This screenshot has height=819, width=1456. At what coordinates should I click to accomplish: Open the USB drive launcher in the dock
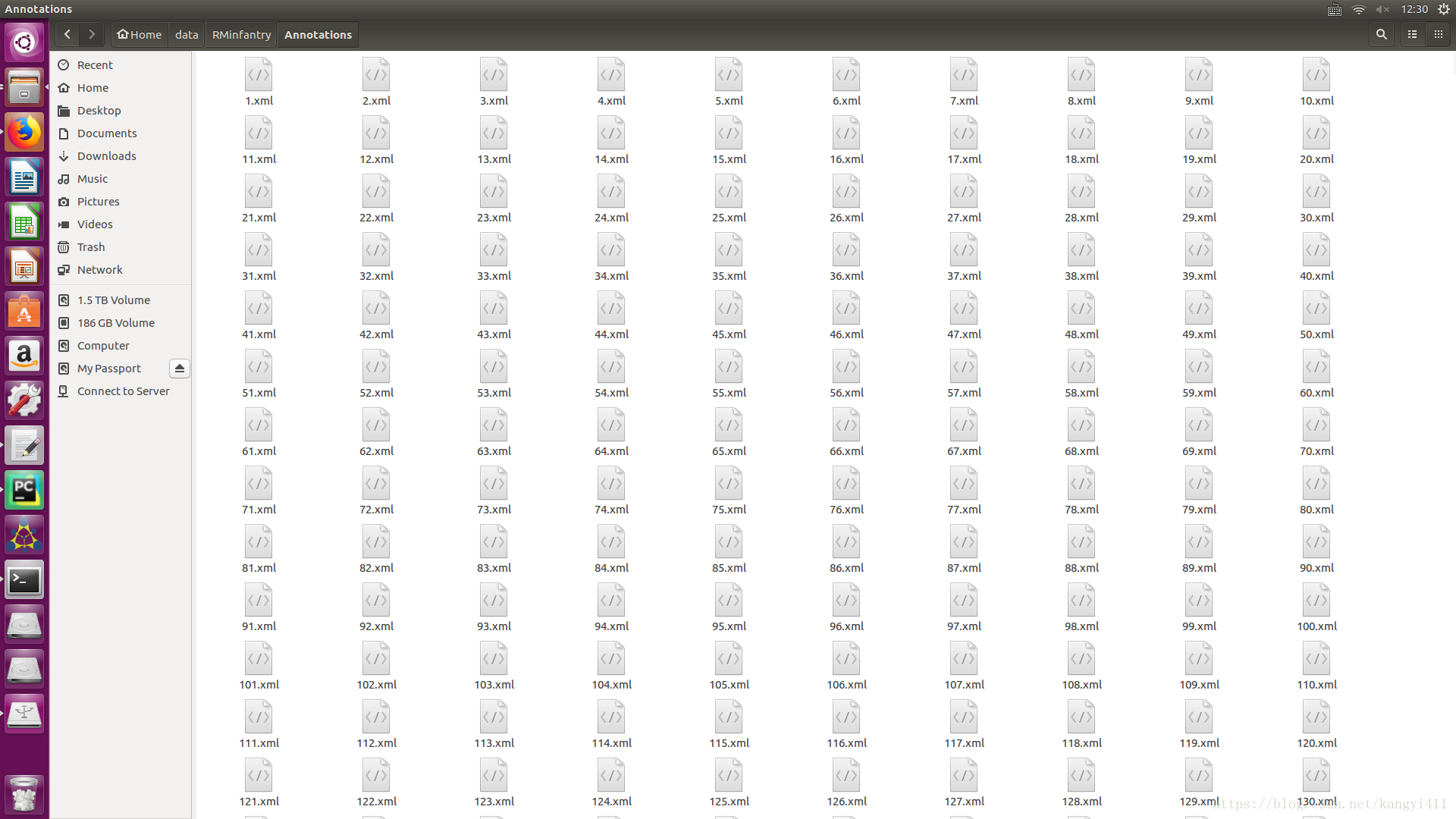[24, 714]
